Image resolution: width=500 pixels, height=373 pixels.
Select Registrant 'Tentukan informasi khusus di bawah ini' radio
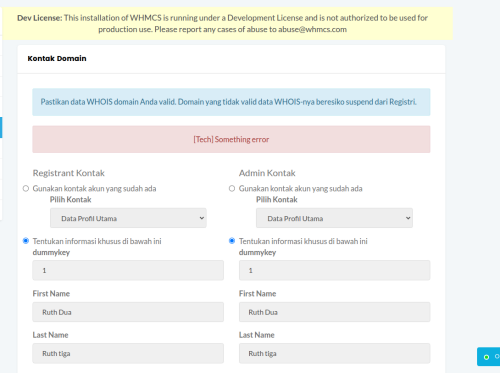pyautogui.click(x=26, y=241)
